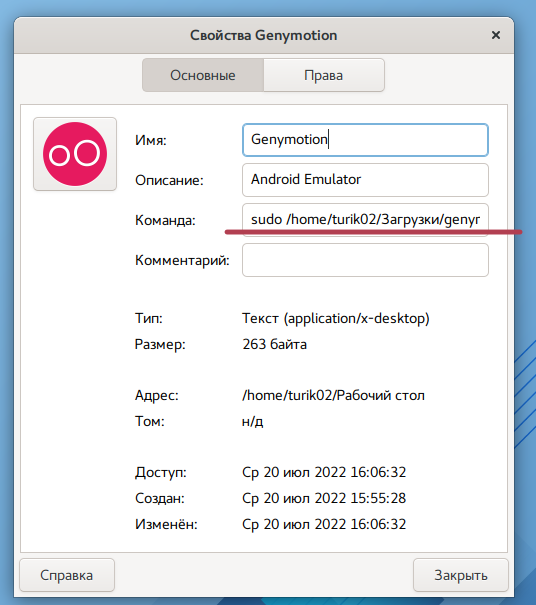Click the Размер: label
Viewport: 536px width, 605px height.
click(x=160, y=344)
